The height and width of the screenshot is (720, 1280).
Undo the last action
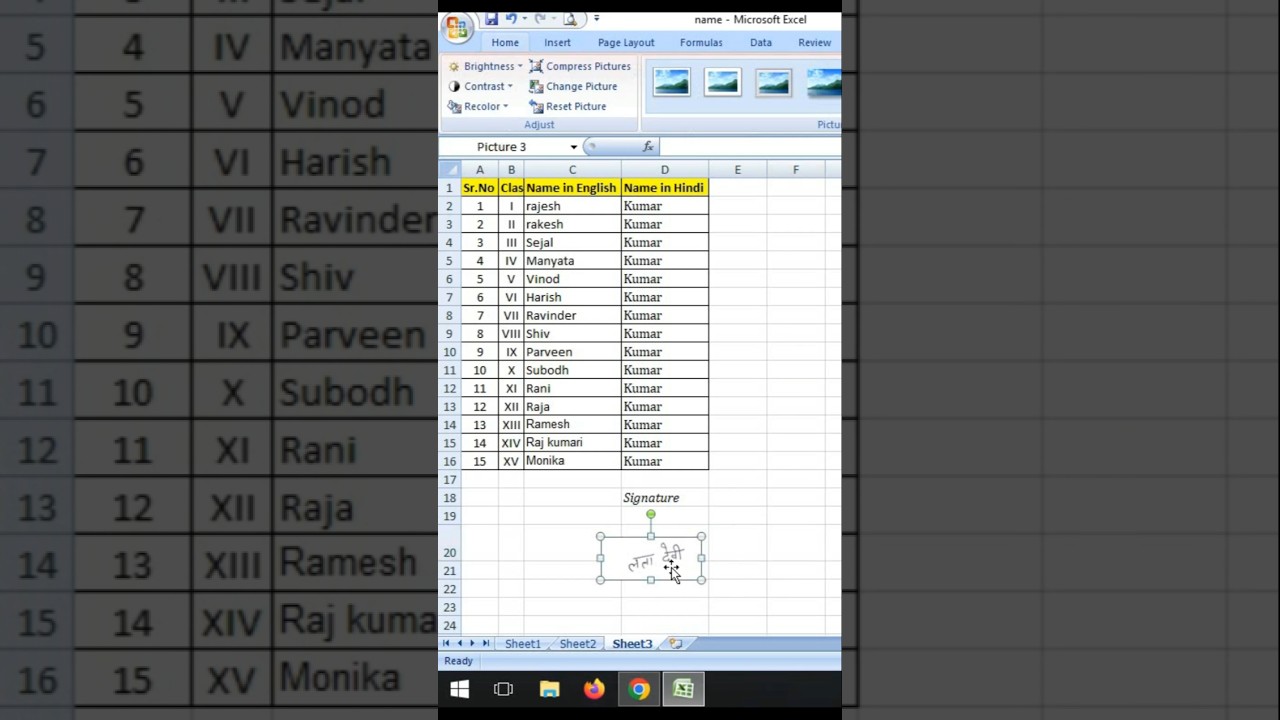(511, 19)
